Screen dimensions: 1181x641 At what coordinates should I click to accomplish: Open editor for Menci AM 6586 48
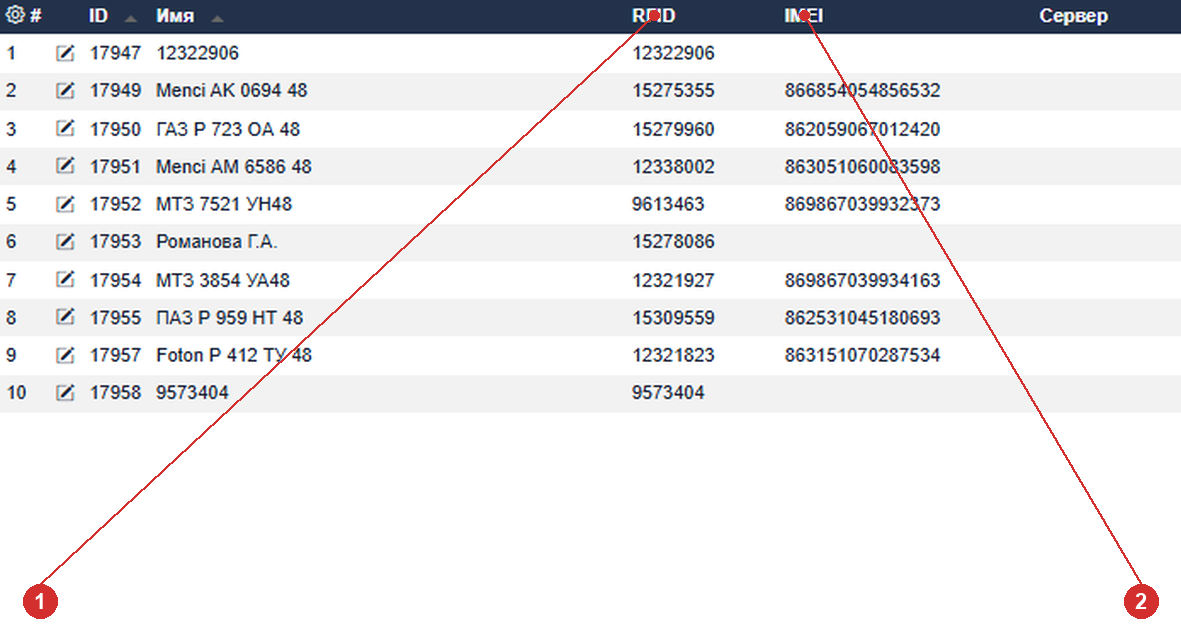tap(66, 166)
